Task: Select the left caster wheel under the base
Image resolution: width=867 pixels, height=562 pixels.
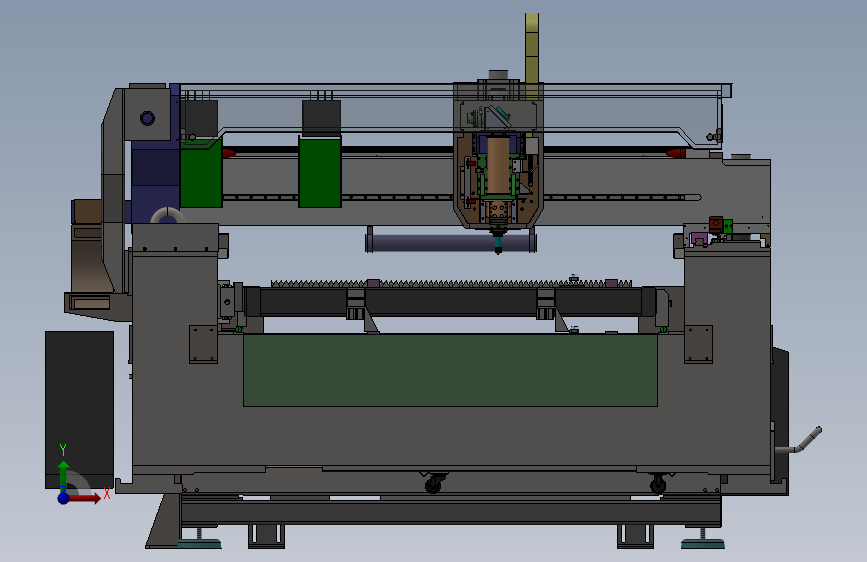Action: [x=434, y=485]
